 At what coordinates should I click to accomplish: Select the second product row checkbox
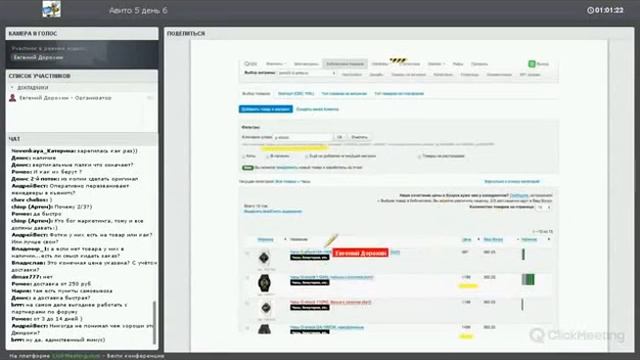pyautogui.click(x=247, y=278)
